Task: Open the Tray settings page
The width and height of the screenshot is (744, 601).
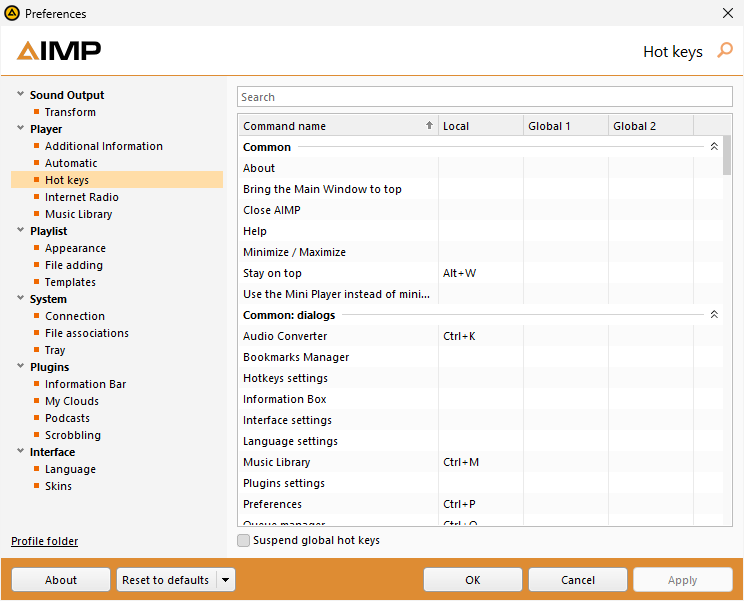Action: (55, 350)
